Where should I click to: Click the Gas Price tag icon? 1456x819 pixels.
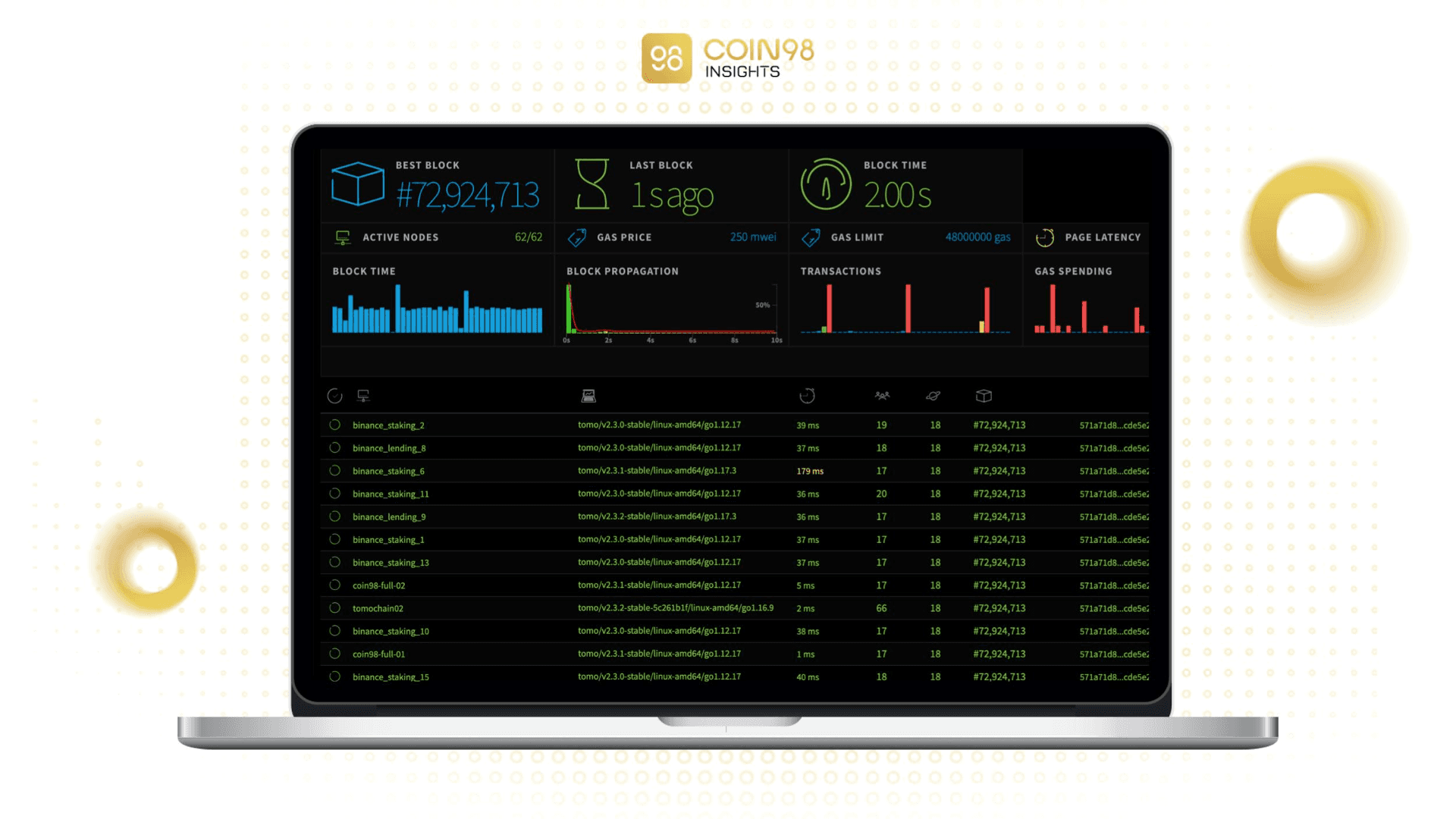[577, 238]
